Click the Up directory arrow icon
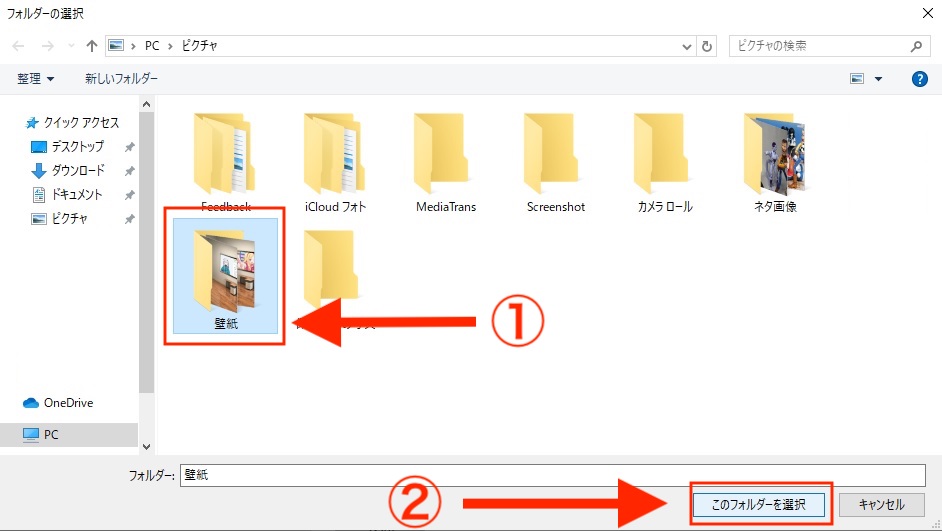Screen dimensions: 942x531 (92, 46)
